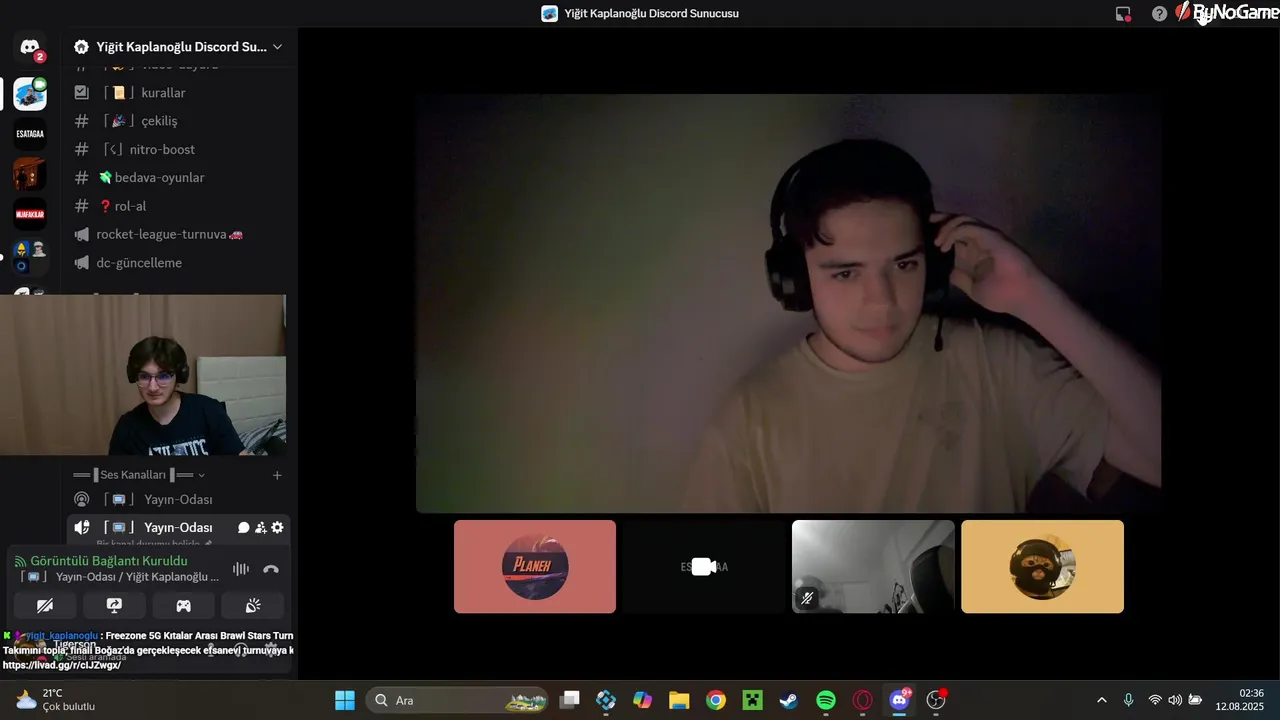Share your screen button

click(114, 605)
